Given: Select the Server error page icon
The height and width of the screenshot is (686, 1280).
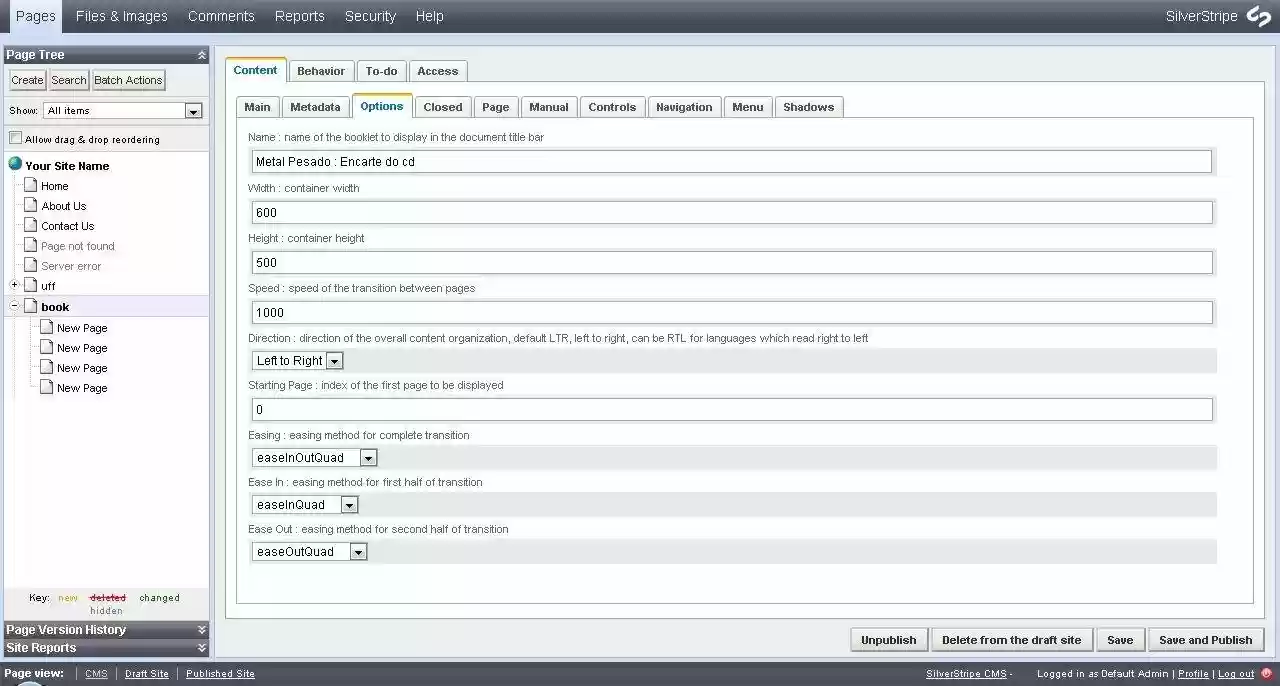Looking at the screenshot, I should pos(30,265).
